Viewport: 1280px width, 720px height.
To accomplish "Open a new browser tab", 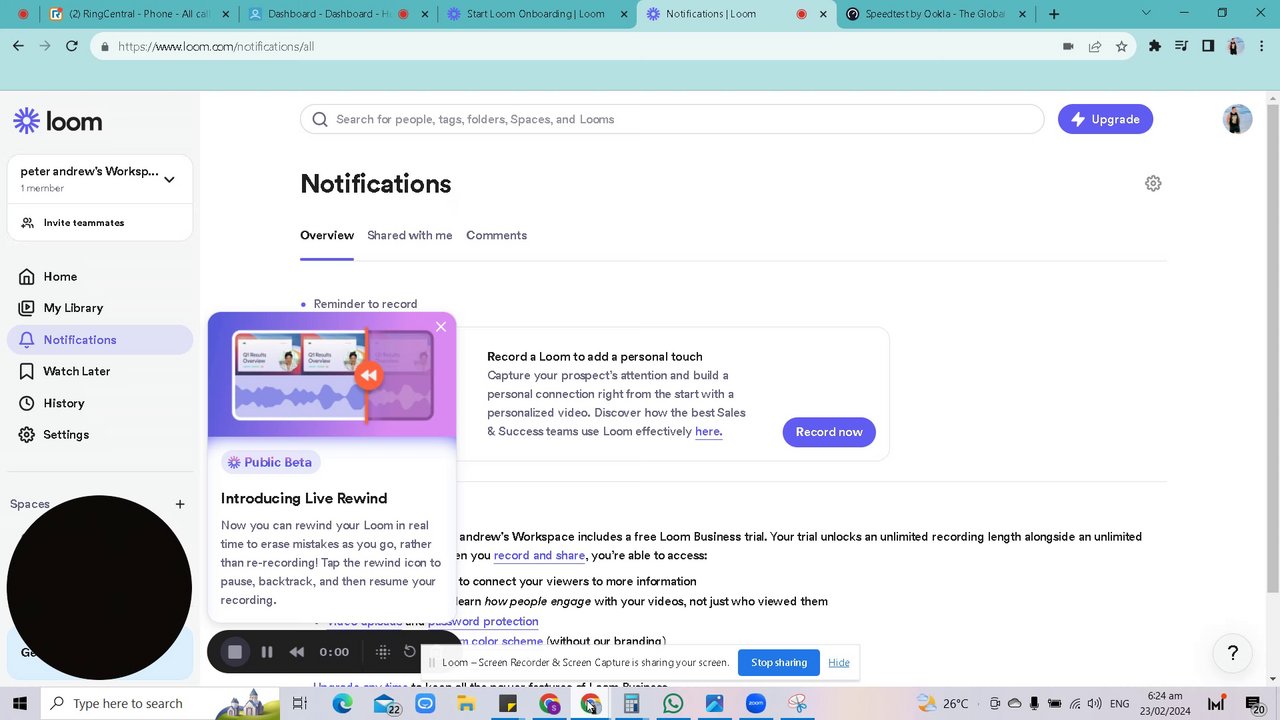I will 1054,14.
